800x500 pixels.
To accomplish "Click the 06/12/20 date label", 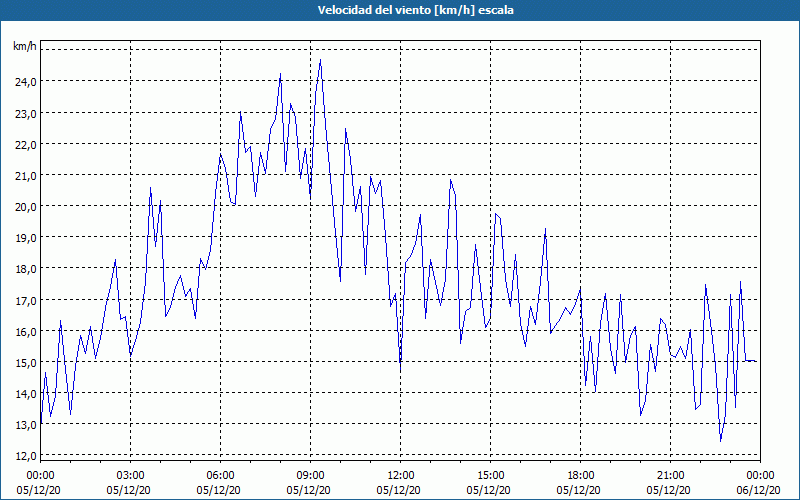I will click(760, 490).
